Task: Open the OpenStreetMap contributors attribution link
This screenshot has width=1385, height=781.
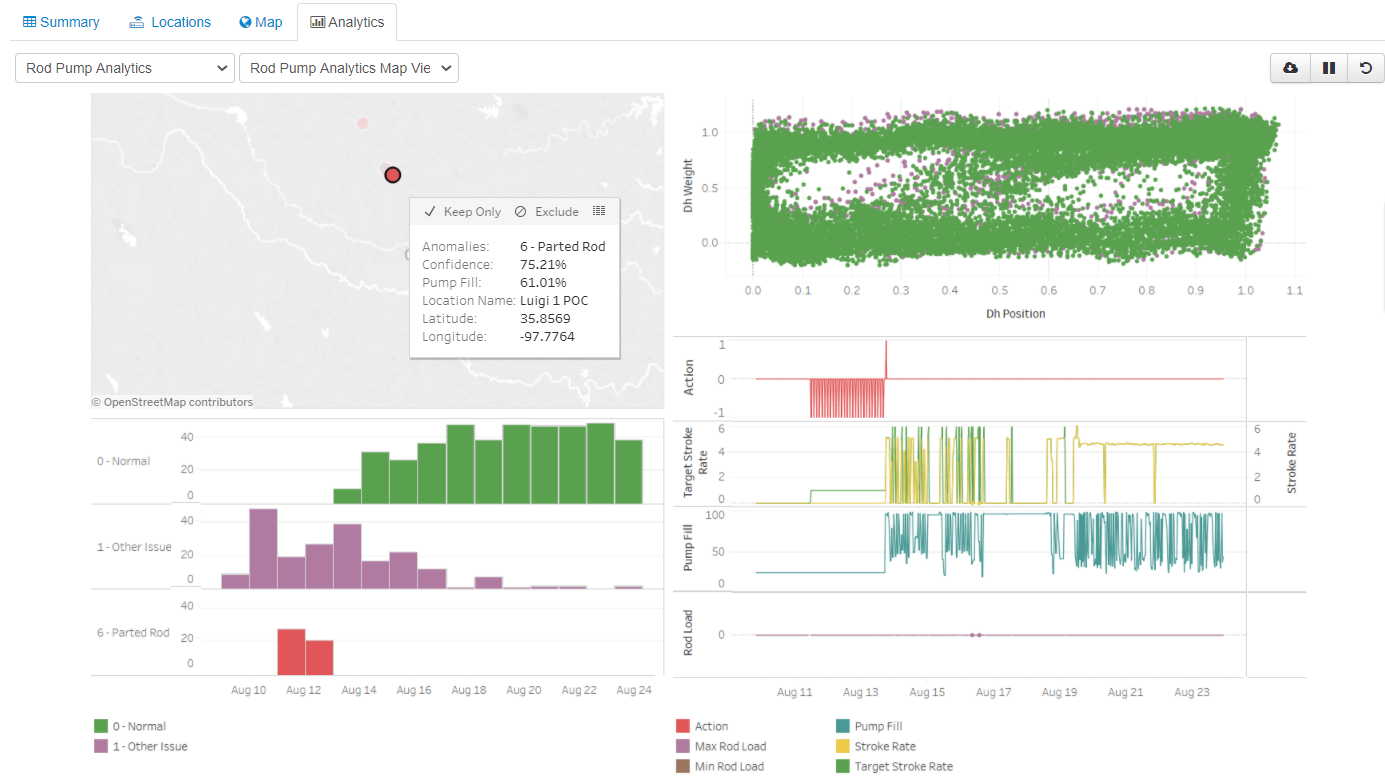Action: click(x=178, y=402)
